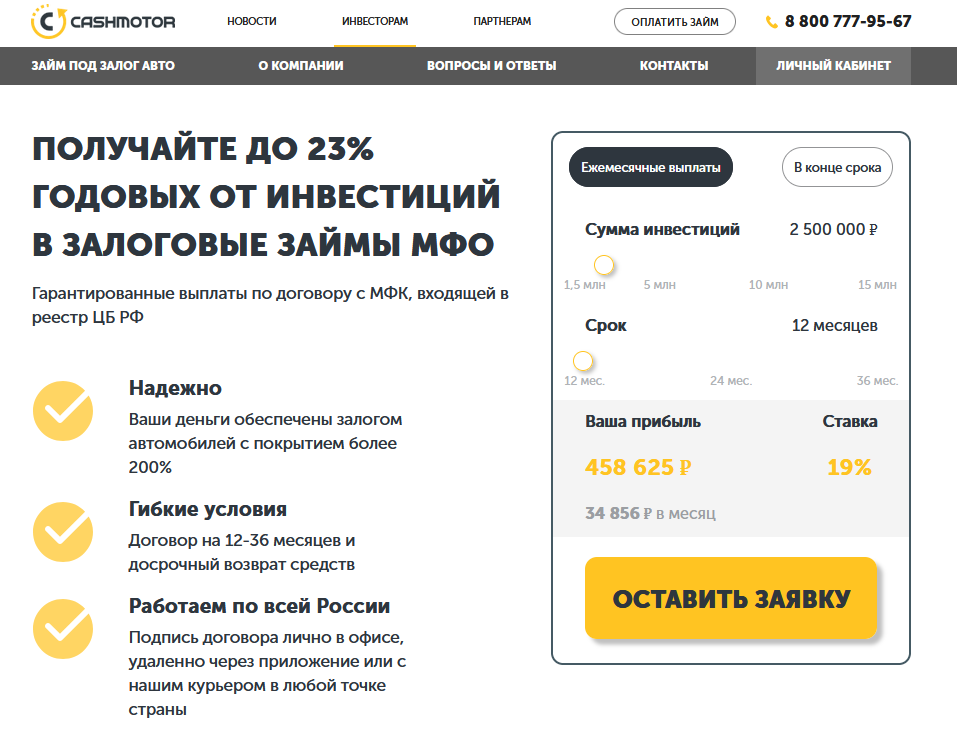Open the ПАРТНЕРАМ section
957x733 pixels.
(x=501, y=21)
